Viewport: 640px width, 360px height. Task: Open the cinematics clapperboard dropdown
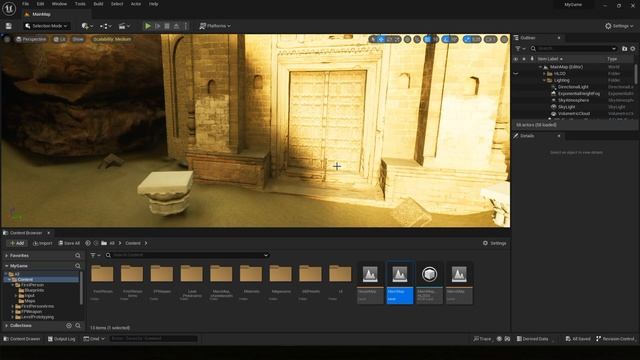point(124,26)
